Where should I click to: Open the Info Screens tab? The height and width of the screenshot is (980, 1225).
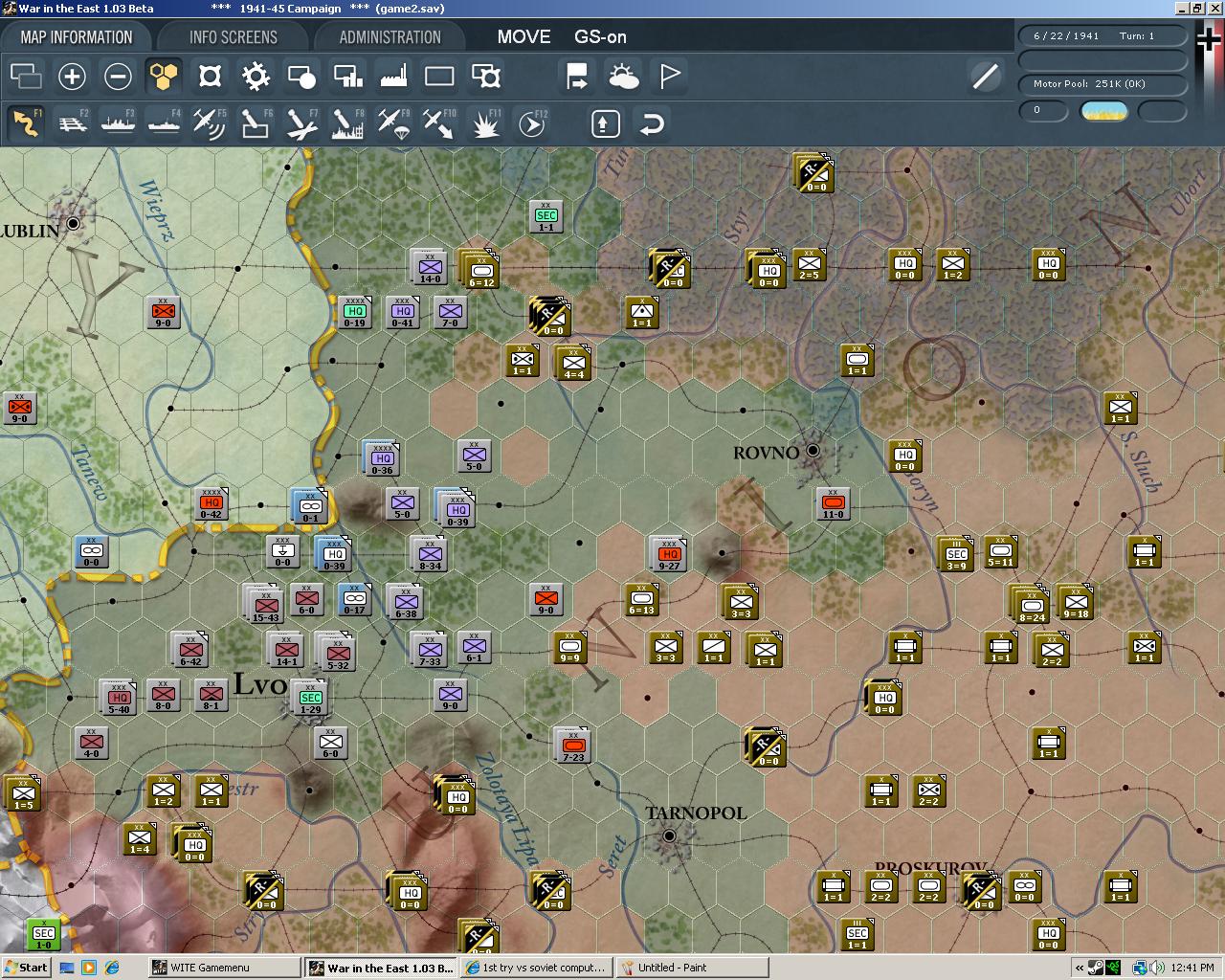tap(234, 37)
